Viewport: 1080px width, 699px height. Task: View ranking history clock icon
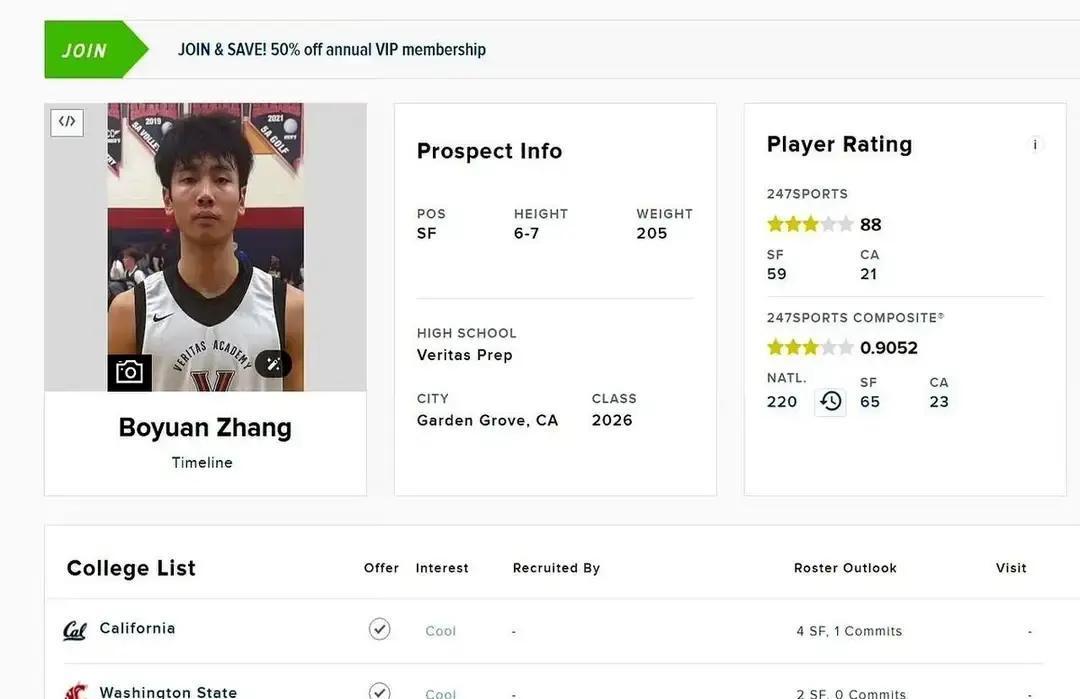pyautogui.click(x=830, y=402)
